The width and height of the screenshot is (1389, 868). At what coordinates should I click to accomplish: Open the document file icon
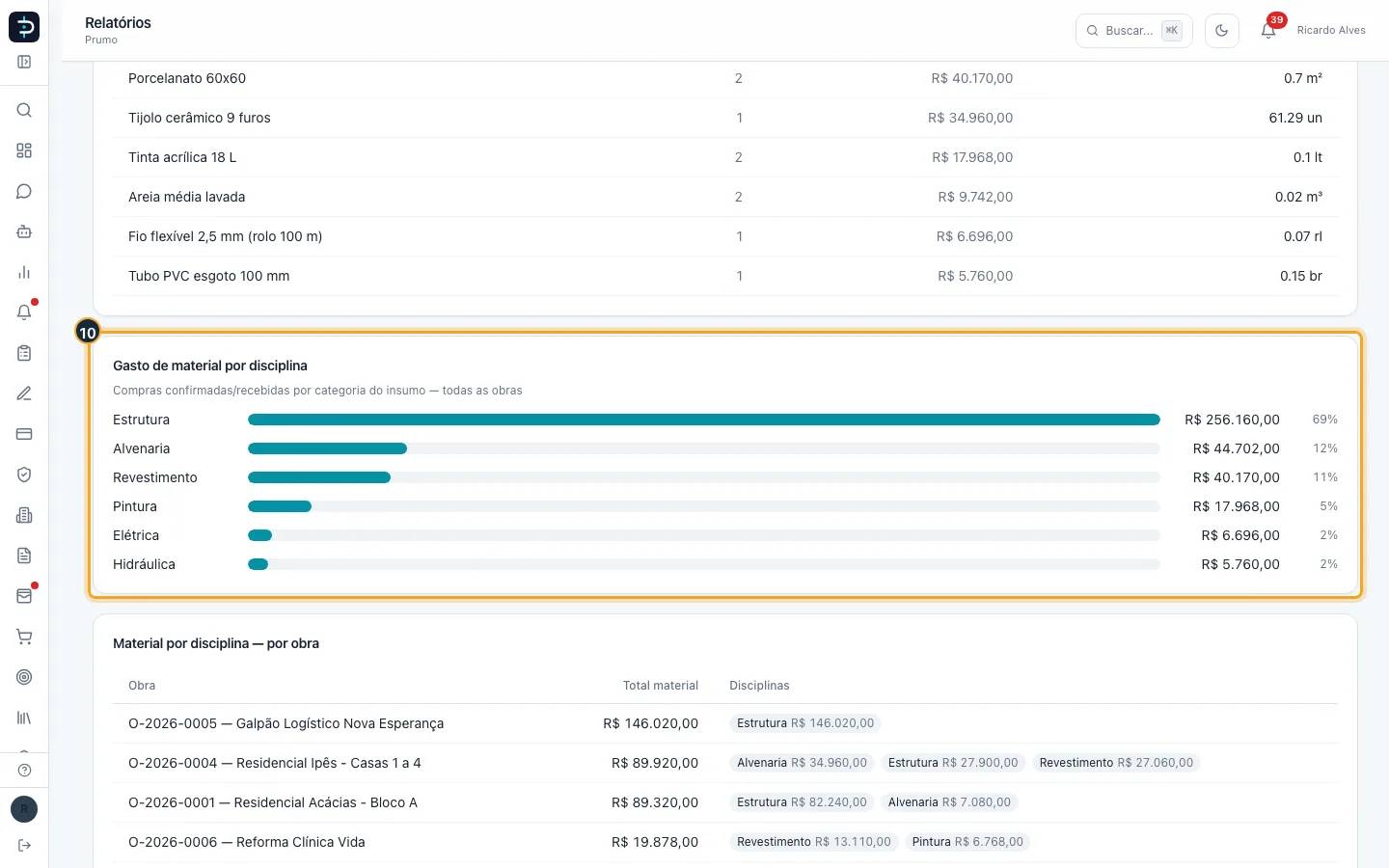click(x=24, y=556)
